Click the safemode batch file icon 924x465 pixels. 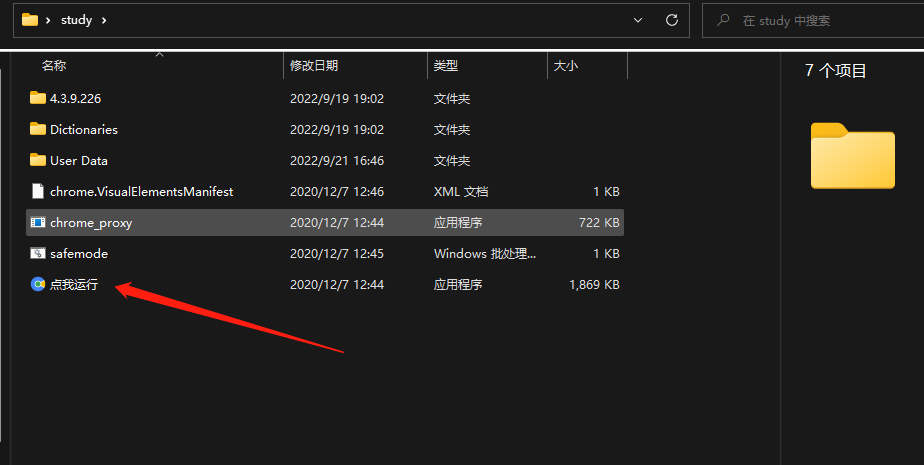pyautogui.click(x=38, y=253)
